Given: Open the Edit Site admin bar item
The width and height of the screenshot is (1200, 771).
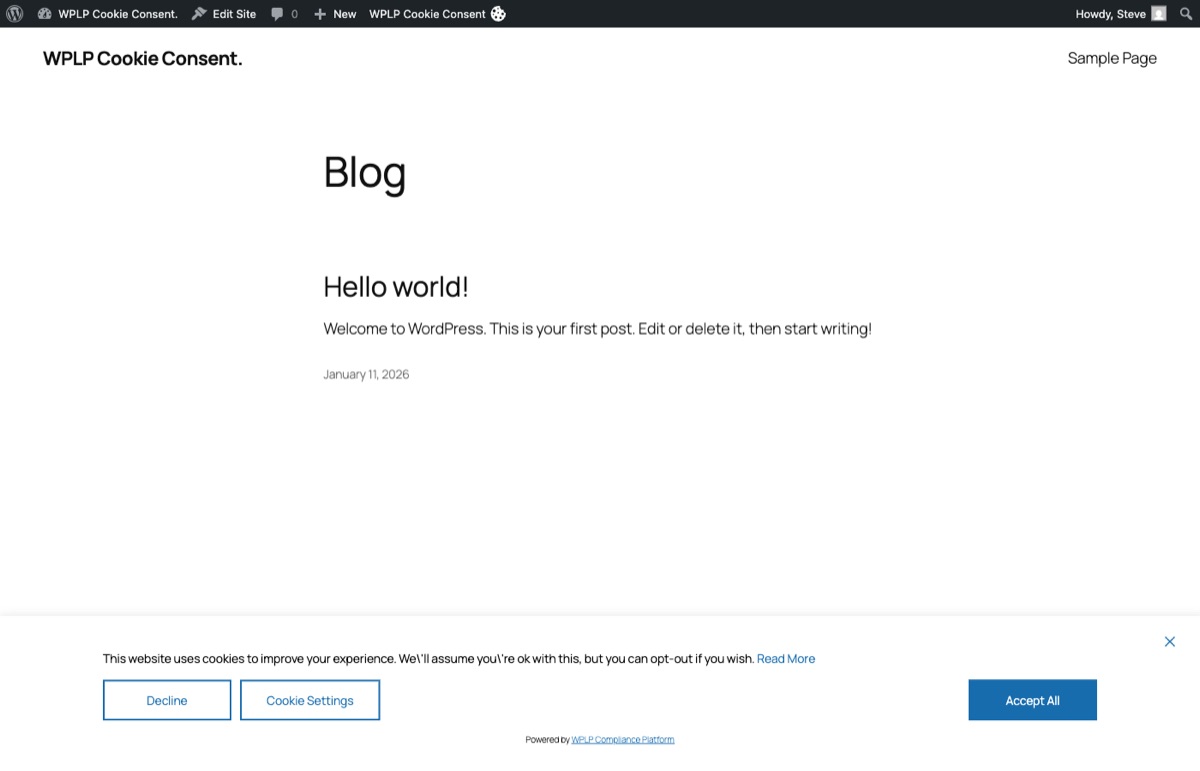Looking at the screenshot, I should click(224, 14).
